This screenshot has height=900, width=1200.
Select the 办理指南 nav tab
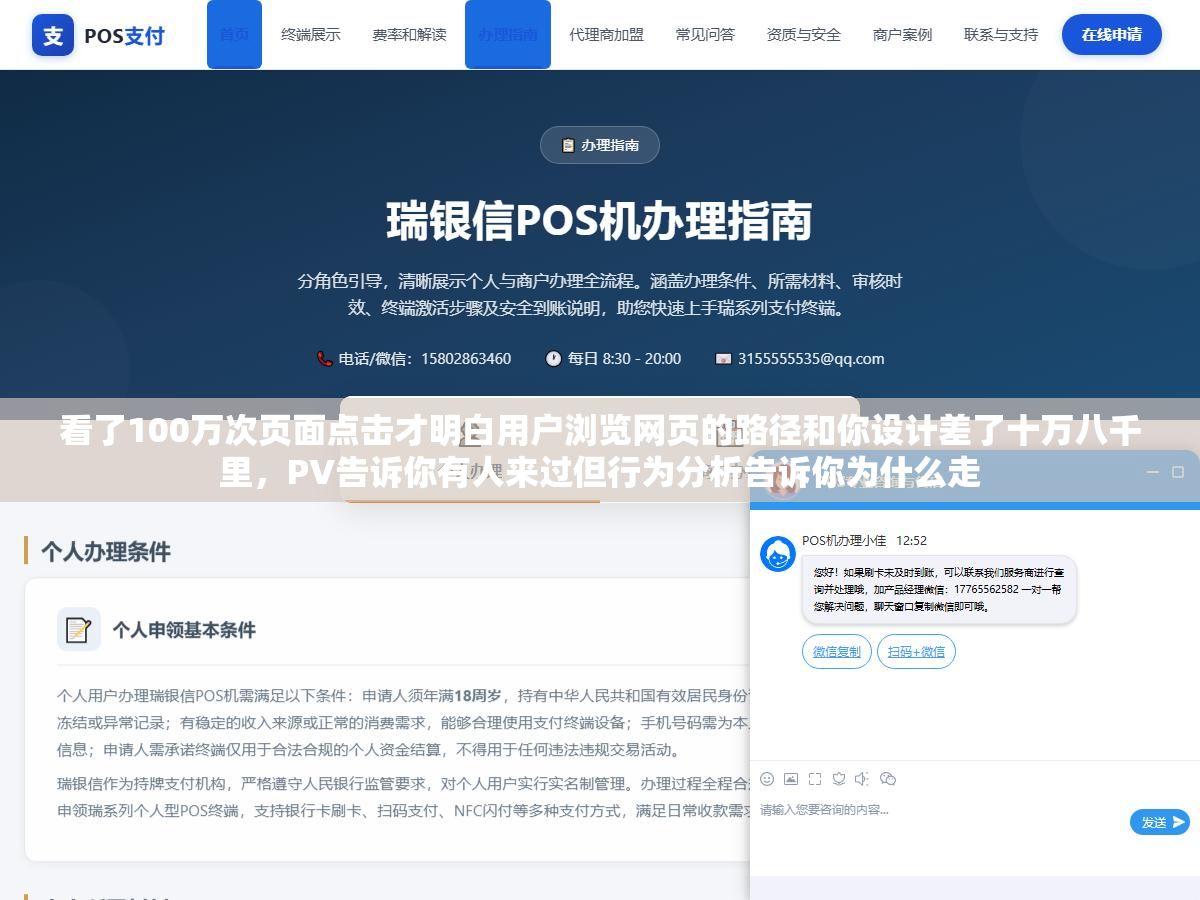(x=507, y=34)
